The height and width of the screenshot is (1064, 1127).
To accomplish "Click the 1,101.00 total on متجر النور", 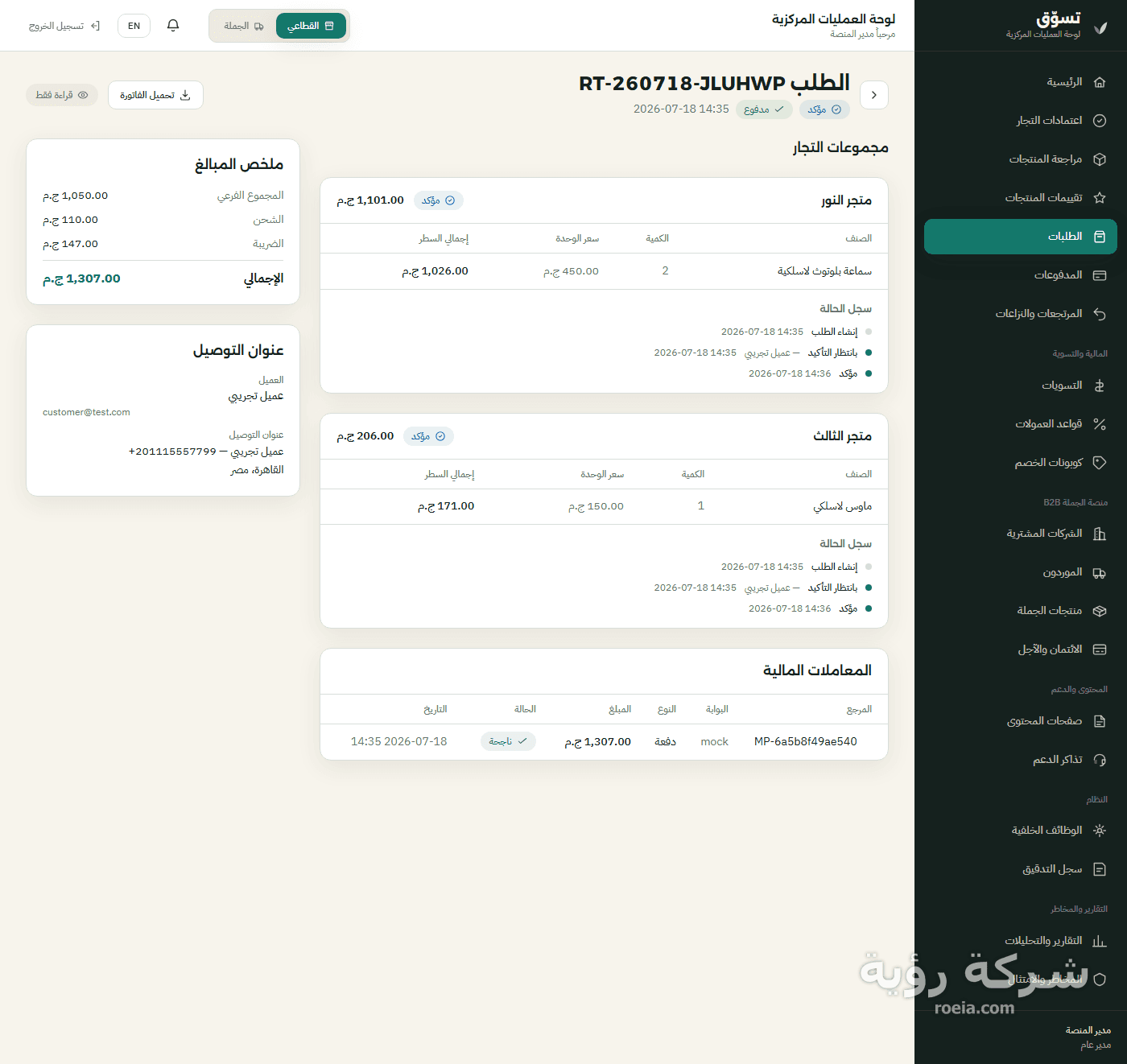I will coord(370,200).
